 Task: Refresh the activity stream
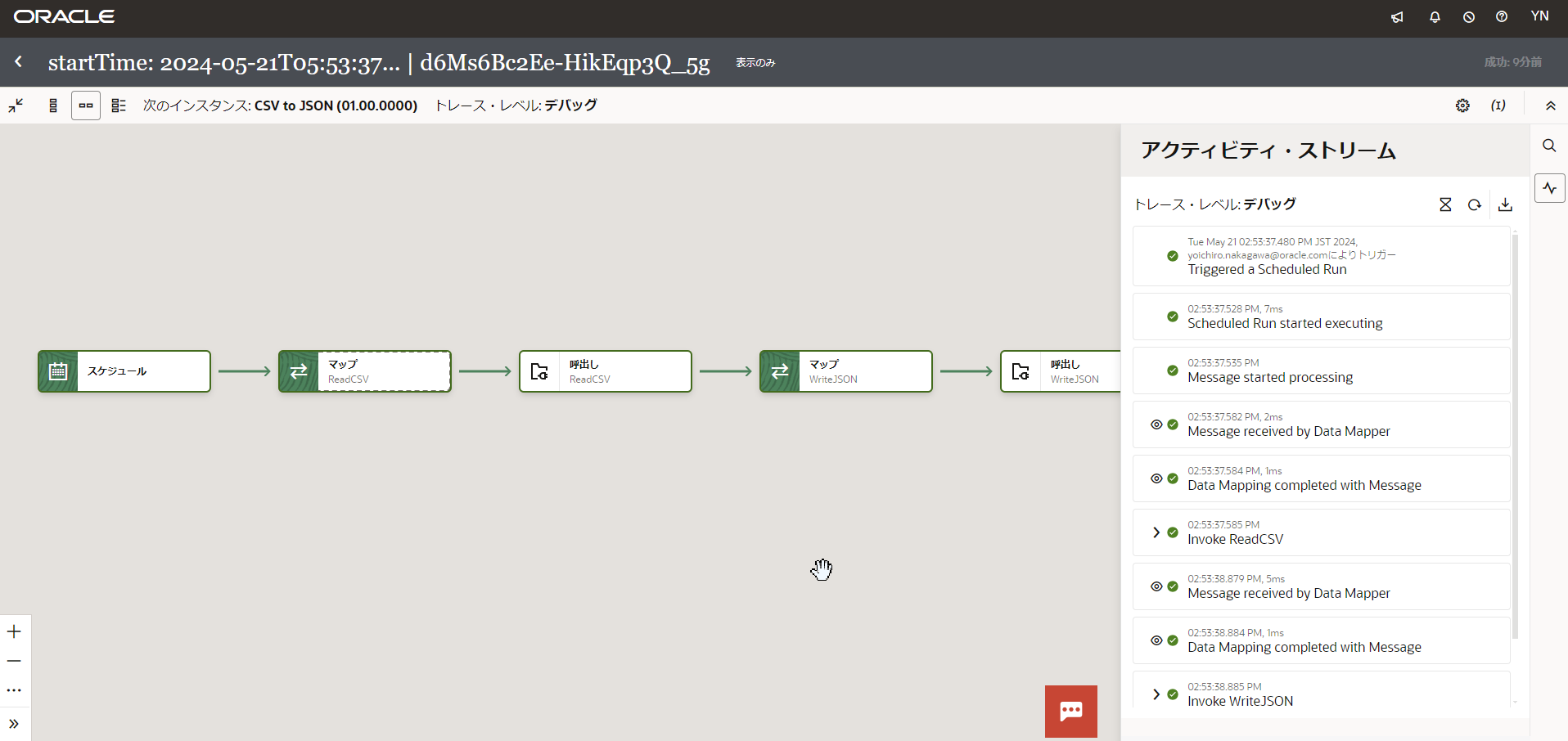tap(1475, 204)
